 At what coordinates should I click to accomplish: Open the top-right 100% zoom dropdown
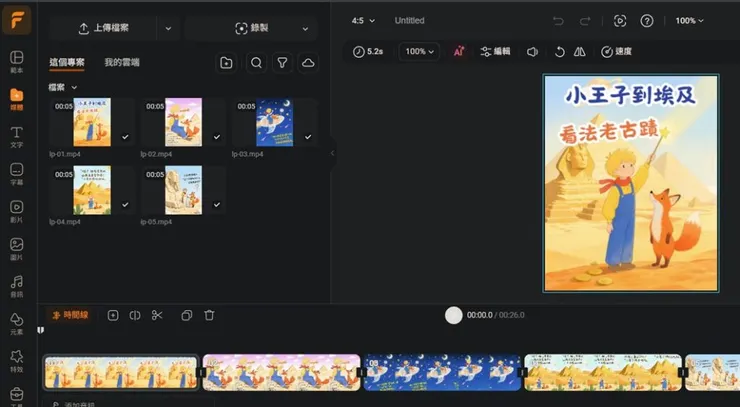coord(690,21)
